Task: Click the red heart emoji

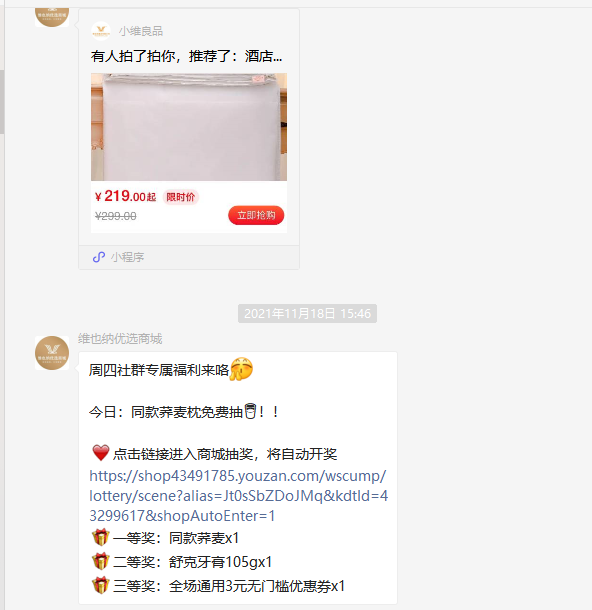Action: pyautogui.click(x=101, y=453)
